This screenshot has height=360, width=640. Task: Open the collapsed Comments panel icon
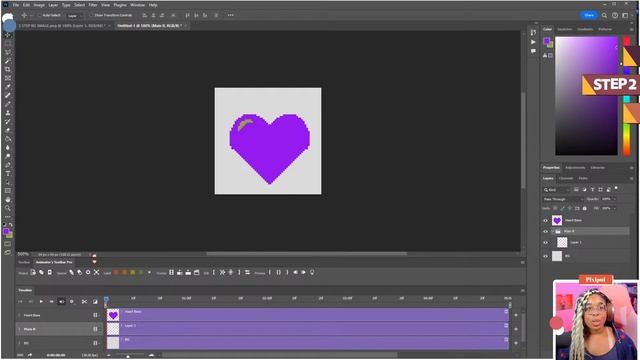pyautogui.click(x=533, y=51)
